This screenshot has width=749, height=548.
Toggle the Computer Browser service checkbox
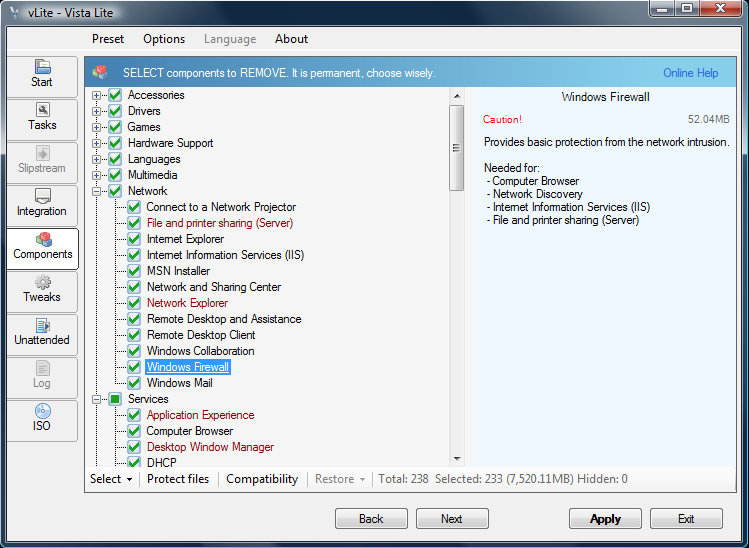(134, 431)
